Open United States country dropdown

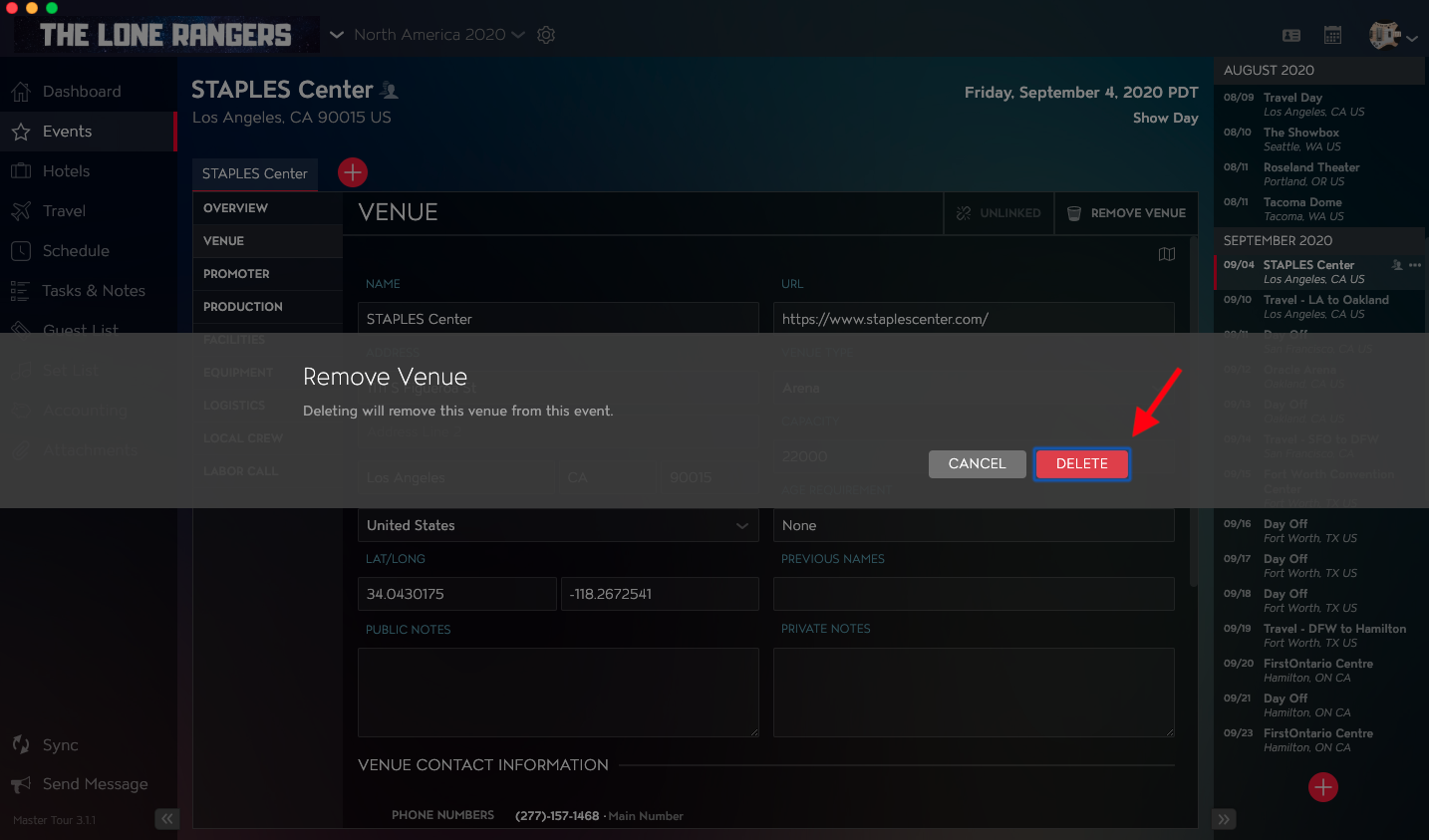coord(558,525)
